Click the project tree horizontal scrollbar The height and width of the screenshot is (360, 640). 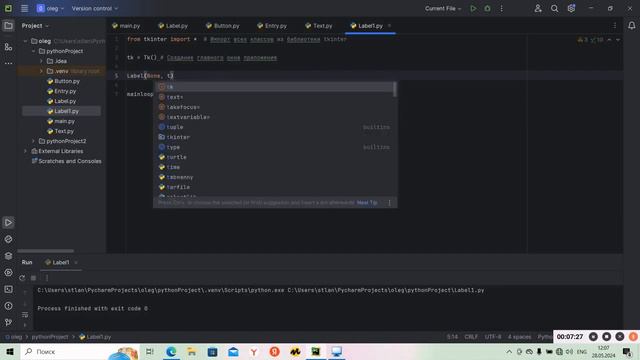45,251
